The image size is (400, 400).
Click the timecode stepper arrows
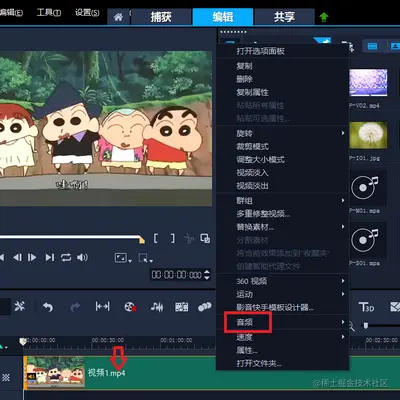207,274
